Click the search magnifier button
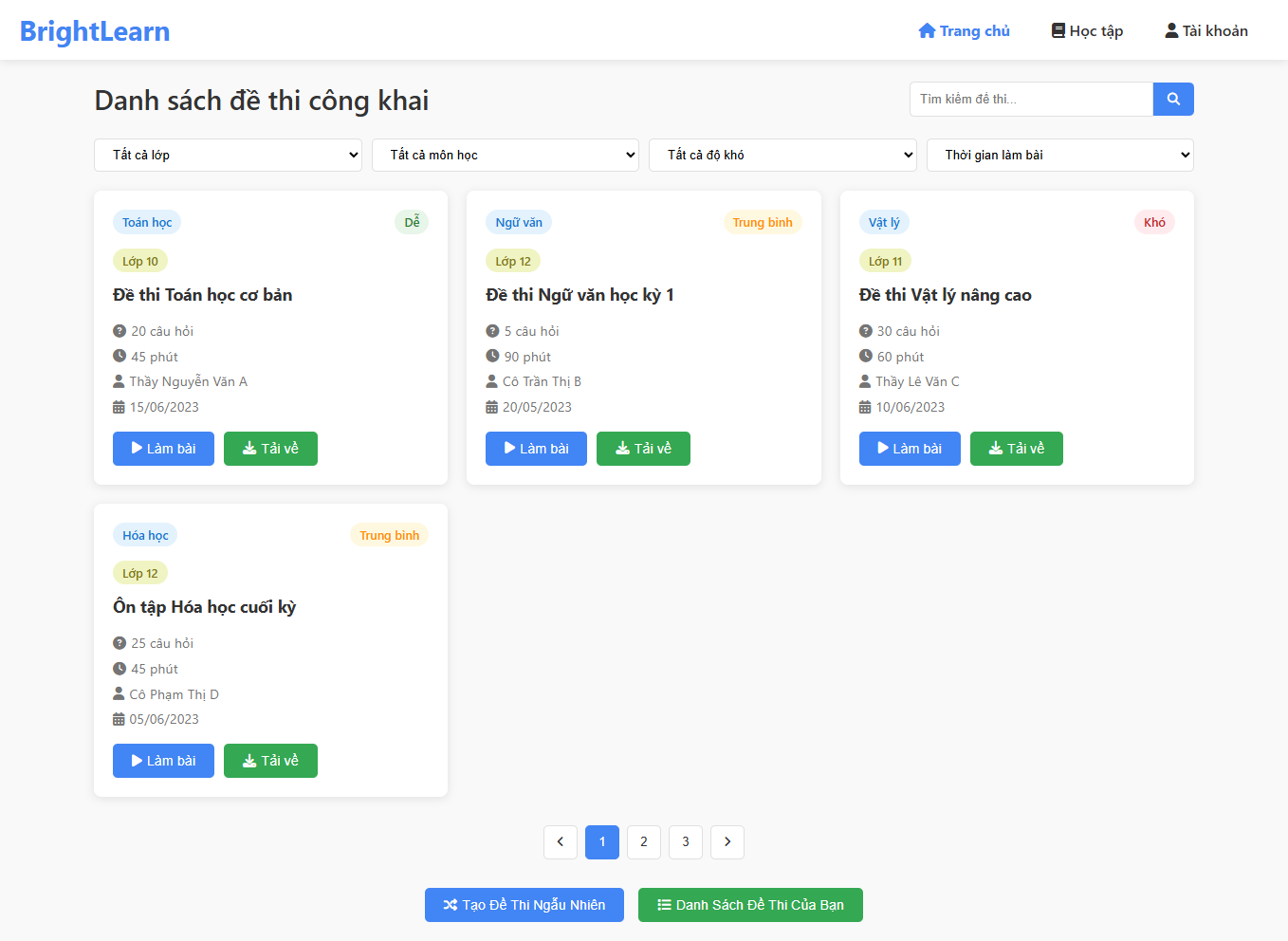Viewport: 1288px width, 941px height. click(x=1173, y=99)
